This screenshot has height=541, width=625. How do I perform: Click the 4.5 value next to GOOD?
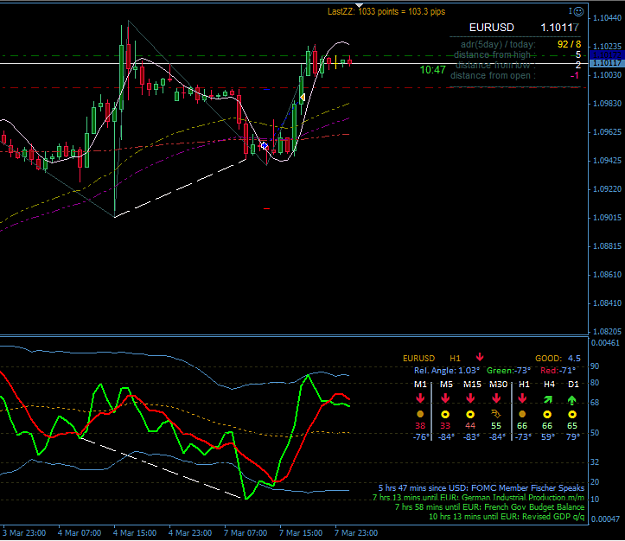point(574,358)
